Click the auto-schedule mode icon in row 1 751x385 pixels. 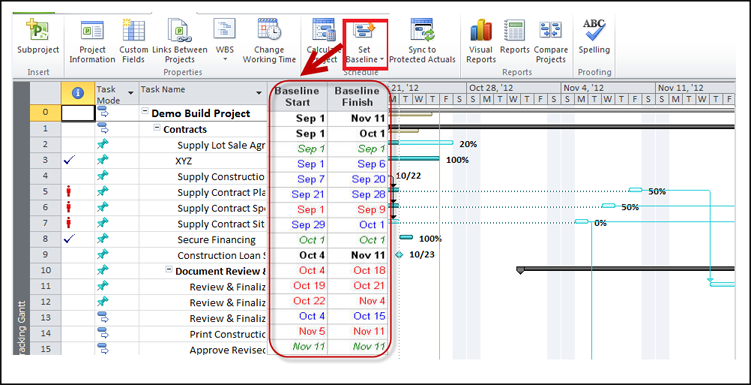pos(102,128)
